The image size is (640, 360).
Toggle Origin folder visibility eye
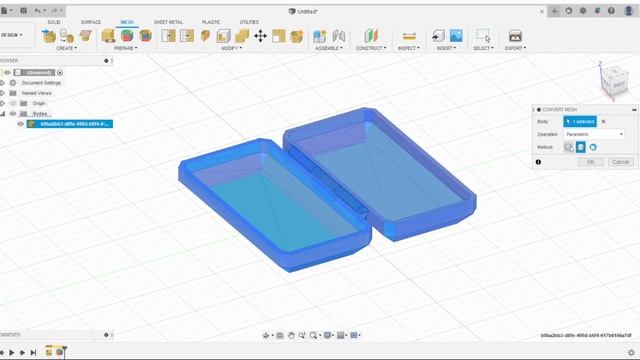tap(13, 103)
